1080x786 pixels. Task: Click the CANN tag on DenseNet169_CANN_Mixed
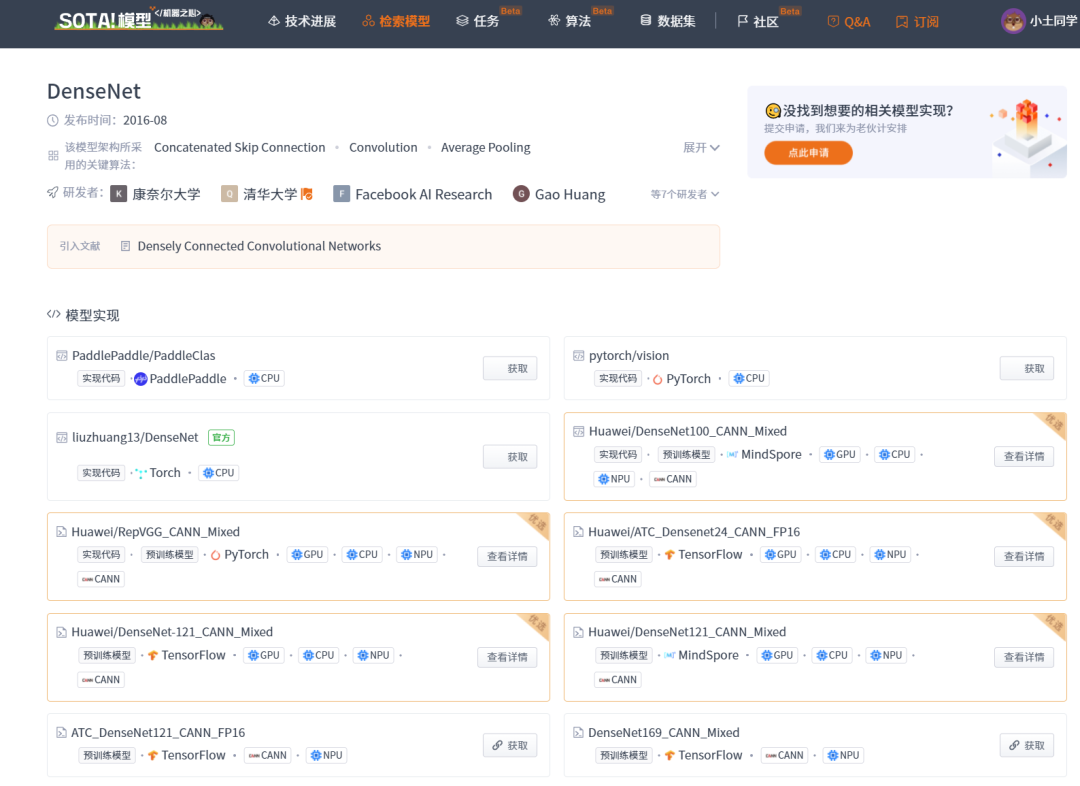coord(785,755)
